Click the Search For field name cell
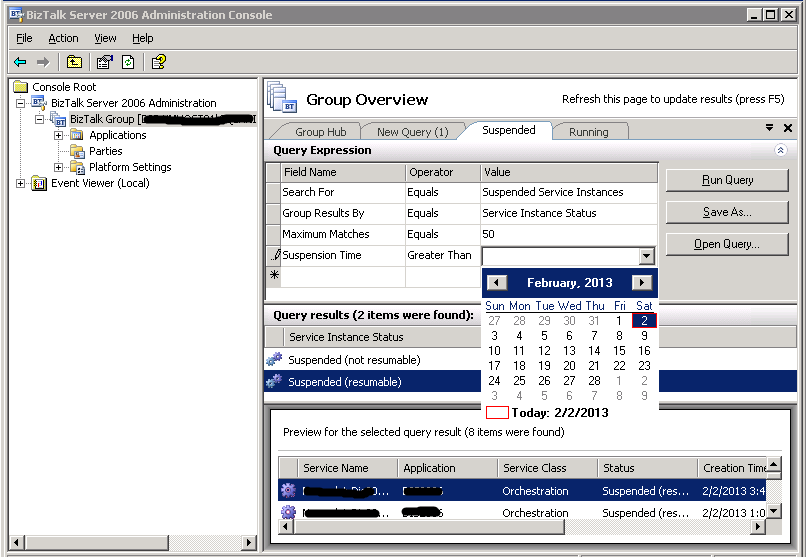 point(343,192)
